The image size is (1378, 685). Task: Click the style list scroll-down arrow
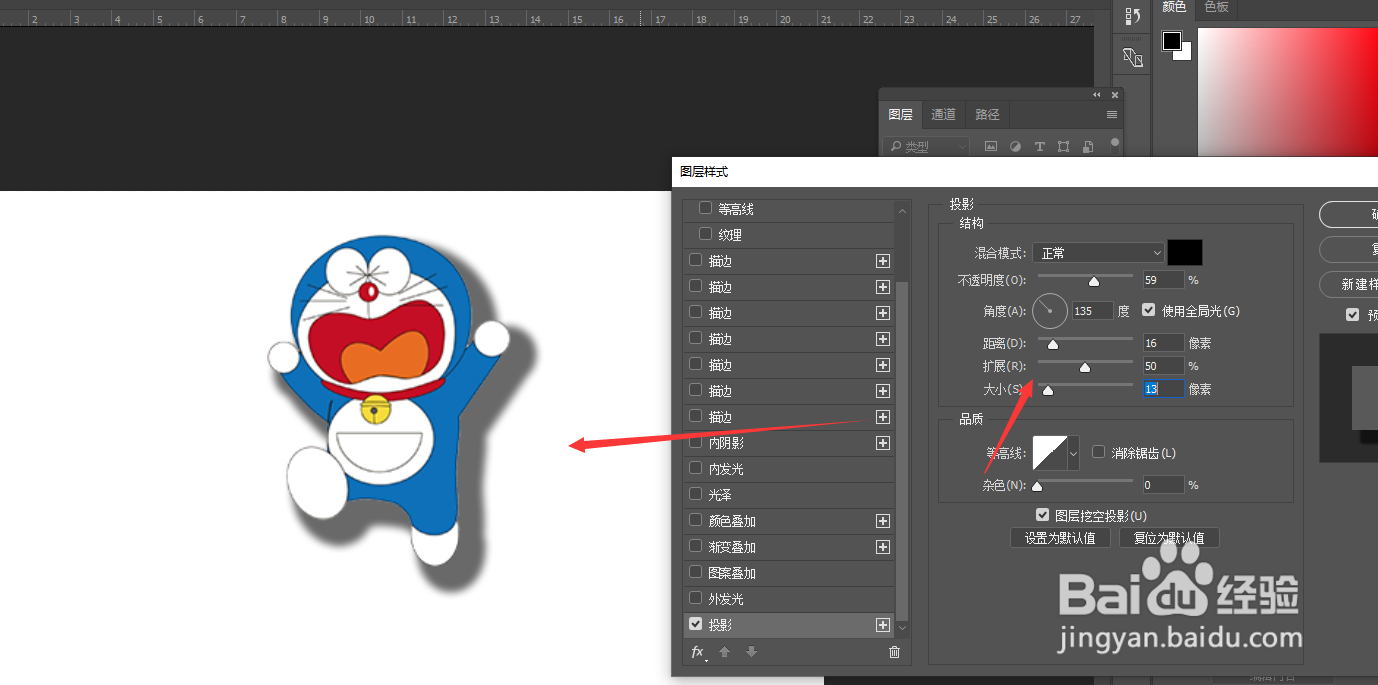[x=903, y=628]
